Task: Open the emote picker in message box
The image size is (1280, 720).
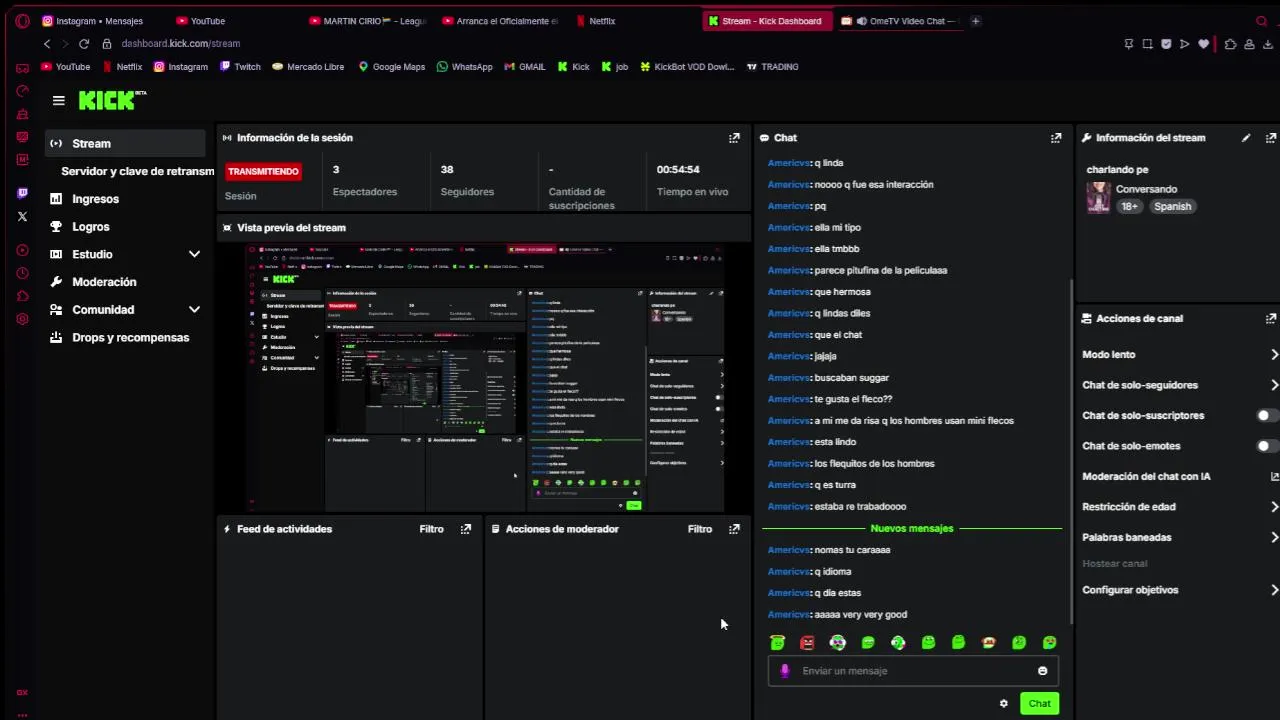Action: [x=1043, y=671]
